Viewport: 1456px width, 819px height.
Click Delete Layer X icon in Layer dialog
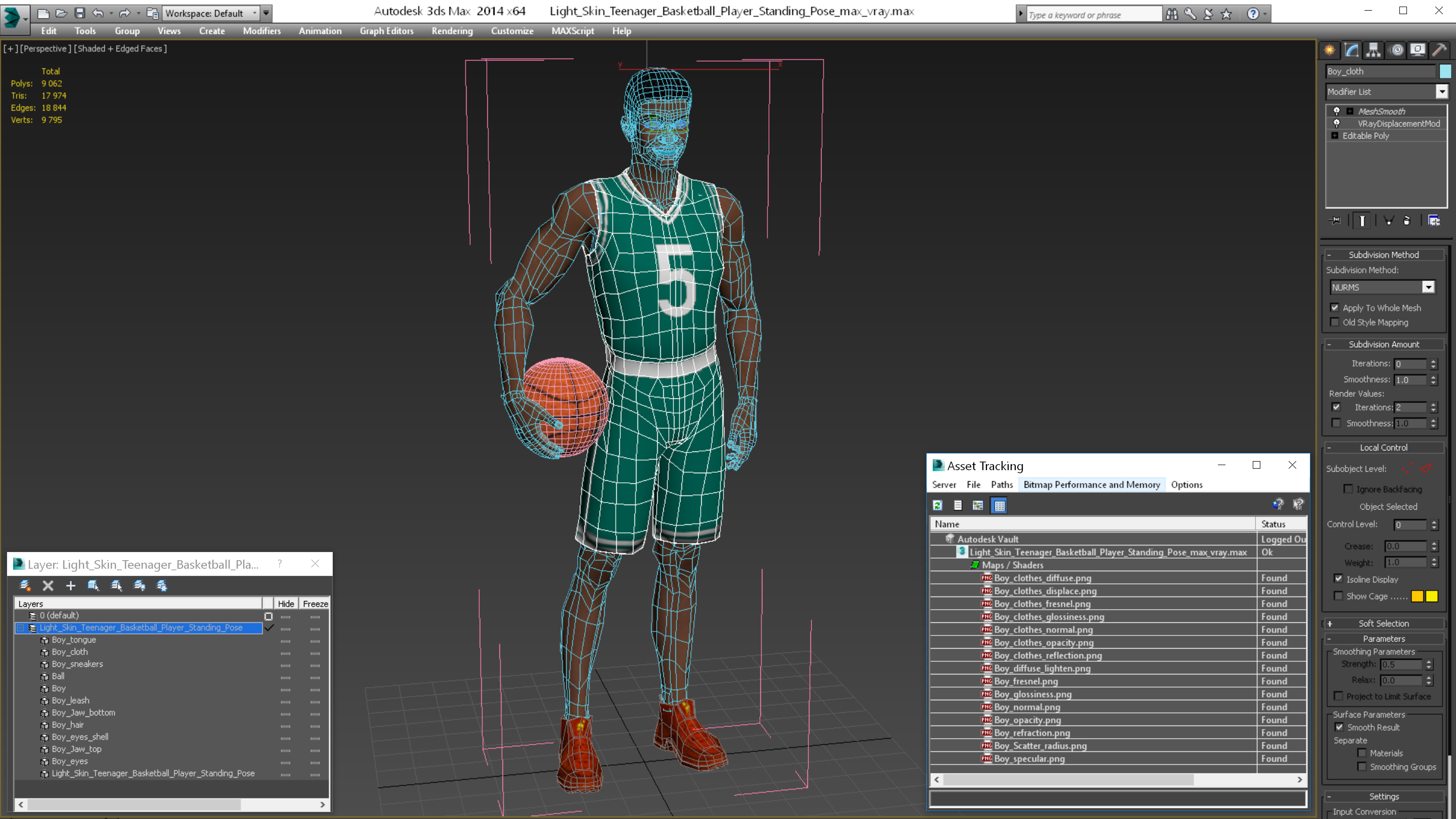tap(48, 585)
